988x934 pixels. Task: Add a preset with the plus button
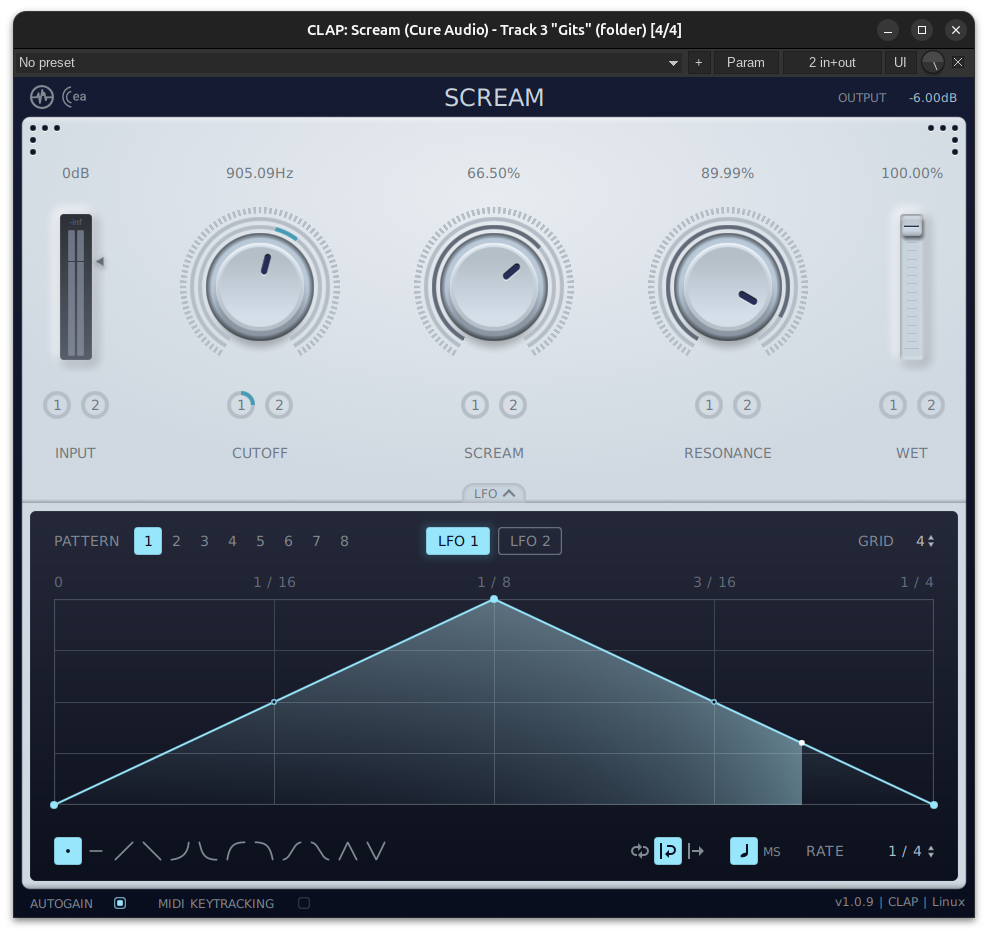click(x=698, y=62)
